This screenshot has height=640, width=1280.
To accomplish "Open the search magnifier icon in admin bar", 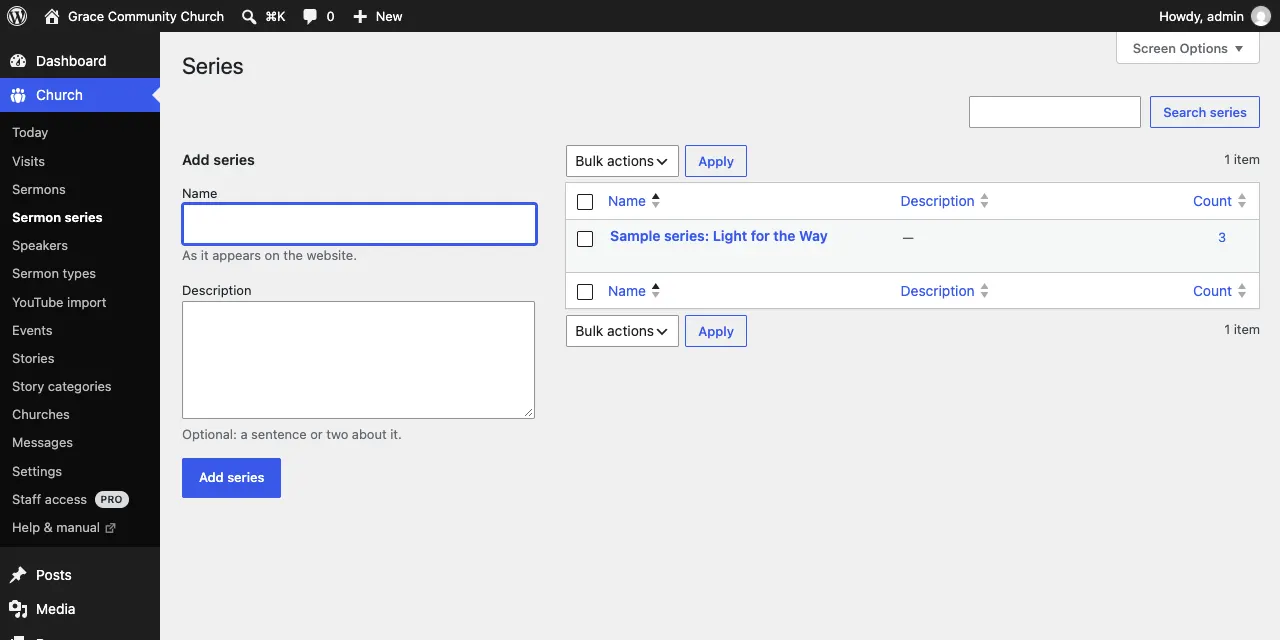I will click(249, 16).
